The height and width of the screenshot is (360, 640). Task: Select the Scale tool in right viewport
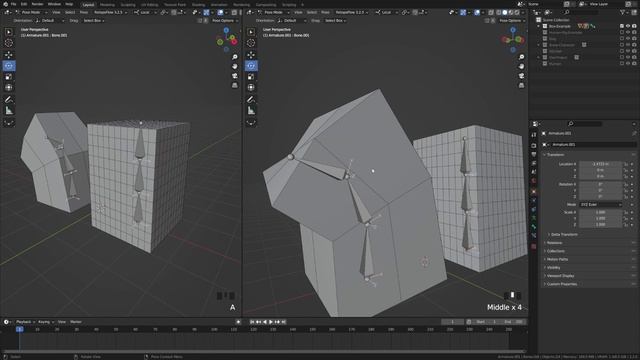click(x=251, y=77)
